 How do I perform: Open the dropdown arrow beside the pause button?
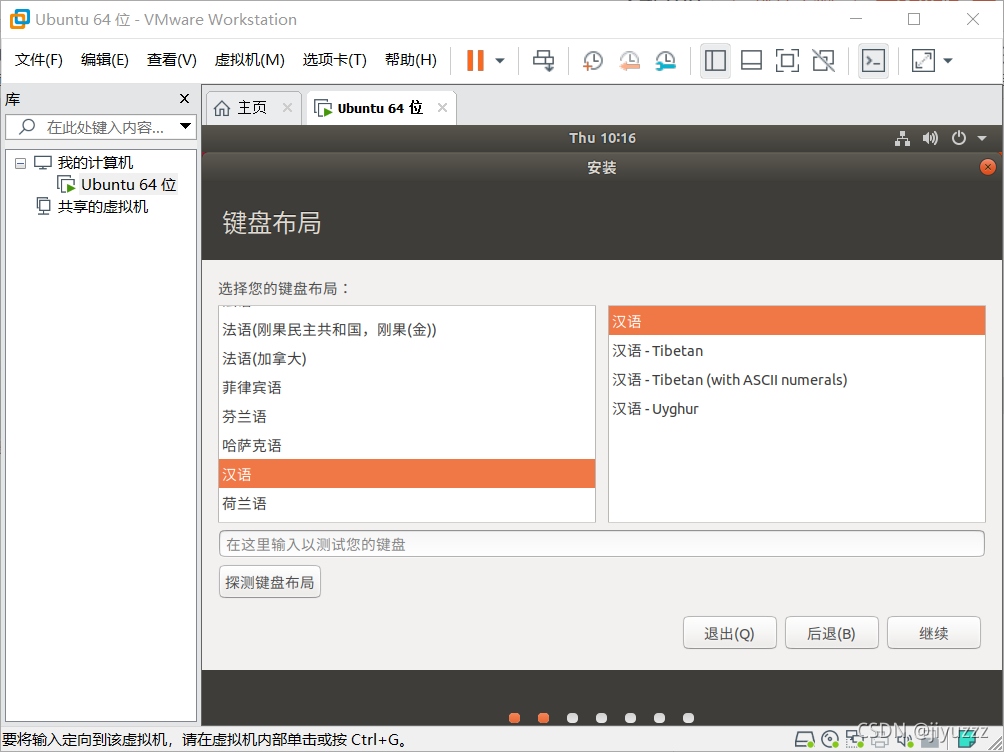pos(500,61)
